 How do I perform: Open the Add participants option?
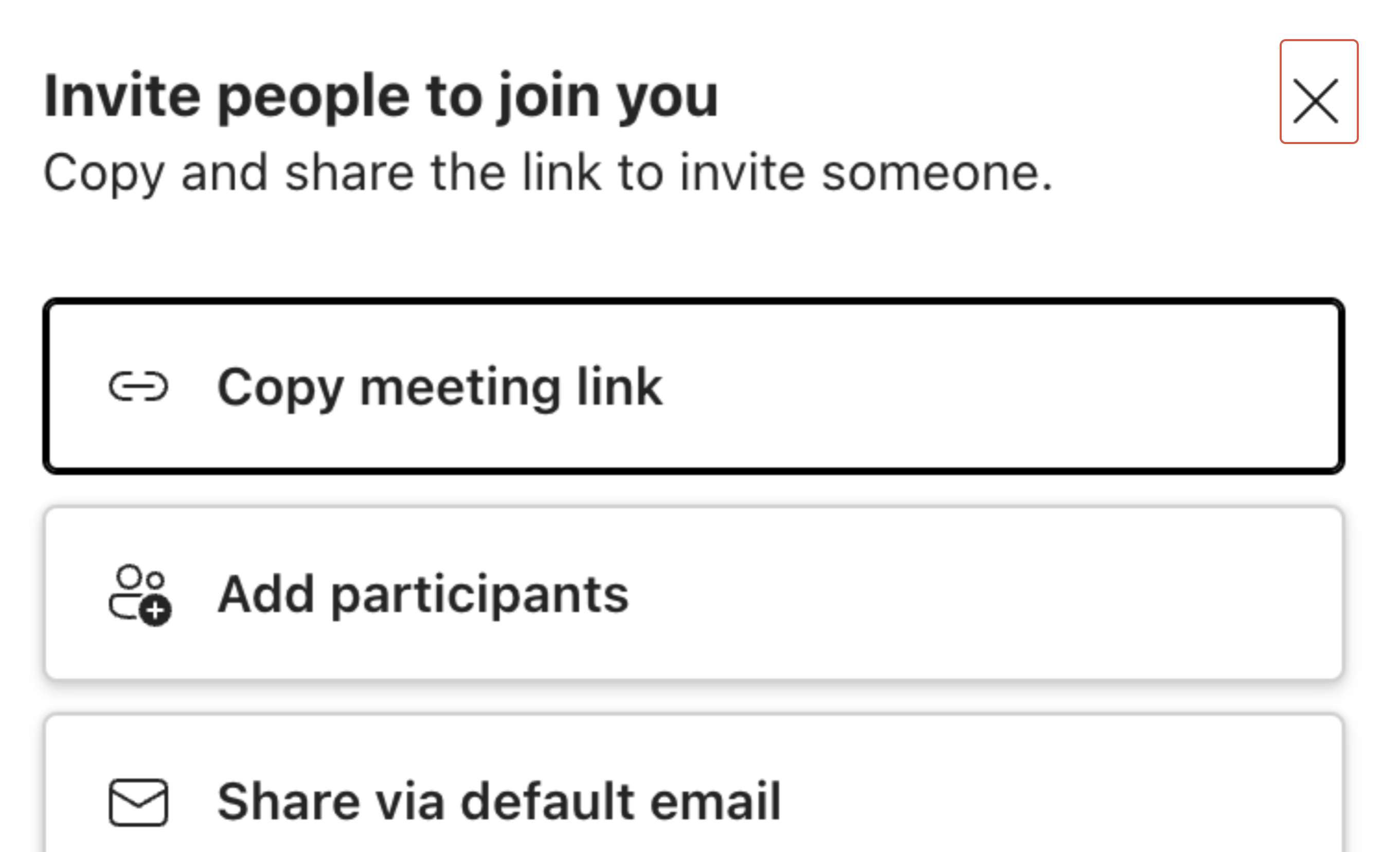[693, 594]
